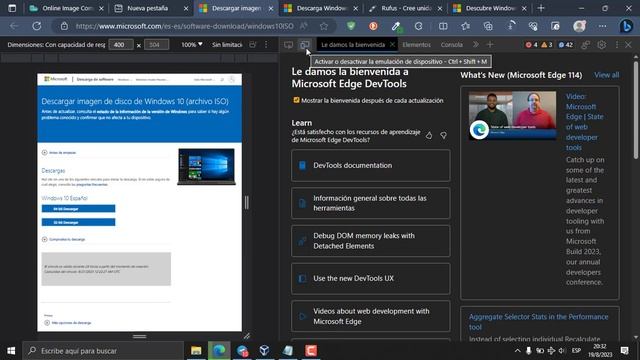Give thumbs up feedback on Learn resources
This screenshot has height=360, width=640.
click(x=429, y=136)
